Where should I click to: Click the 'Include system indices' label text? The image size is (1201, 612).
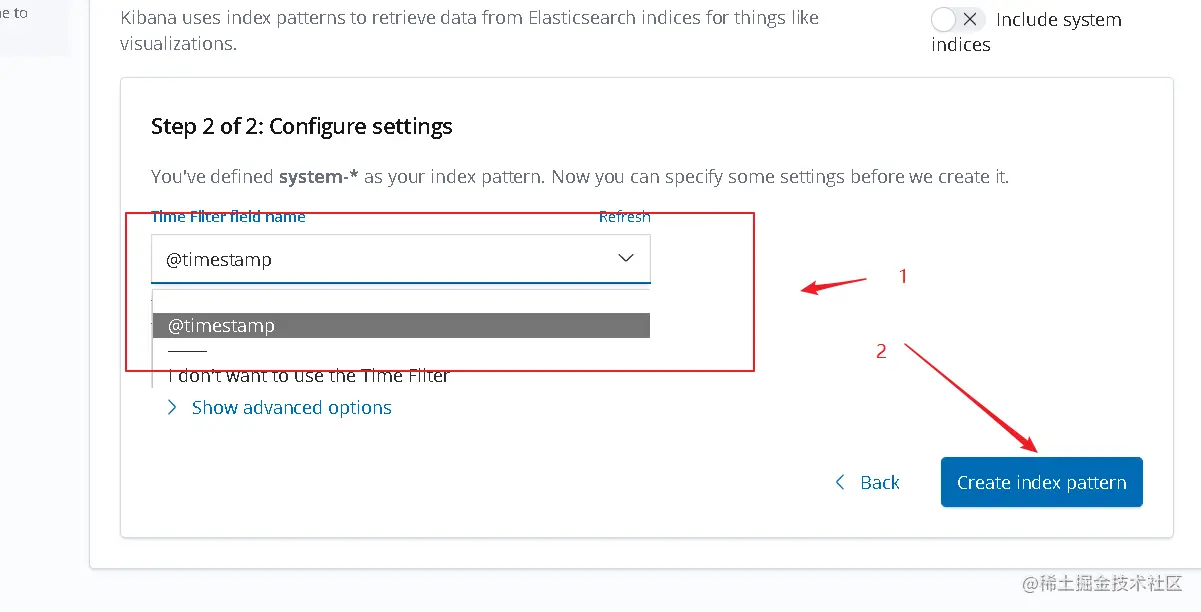click(1058, 20)
